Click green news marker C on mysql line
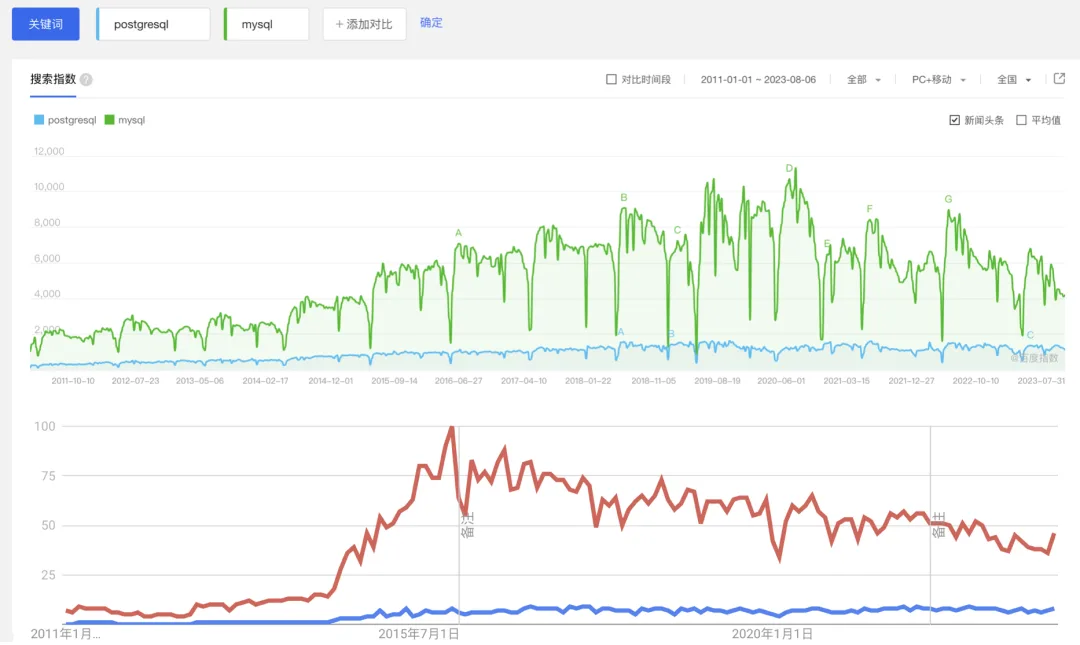 coord(677,230)
